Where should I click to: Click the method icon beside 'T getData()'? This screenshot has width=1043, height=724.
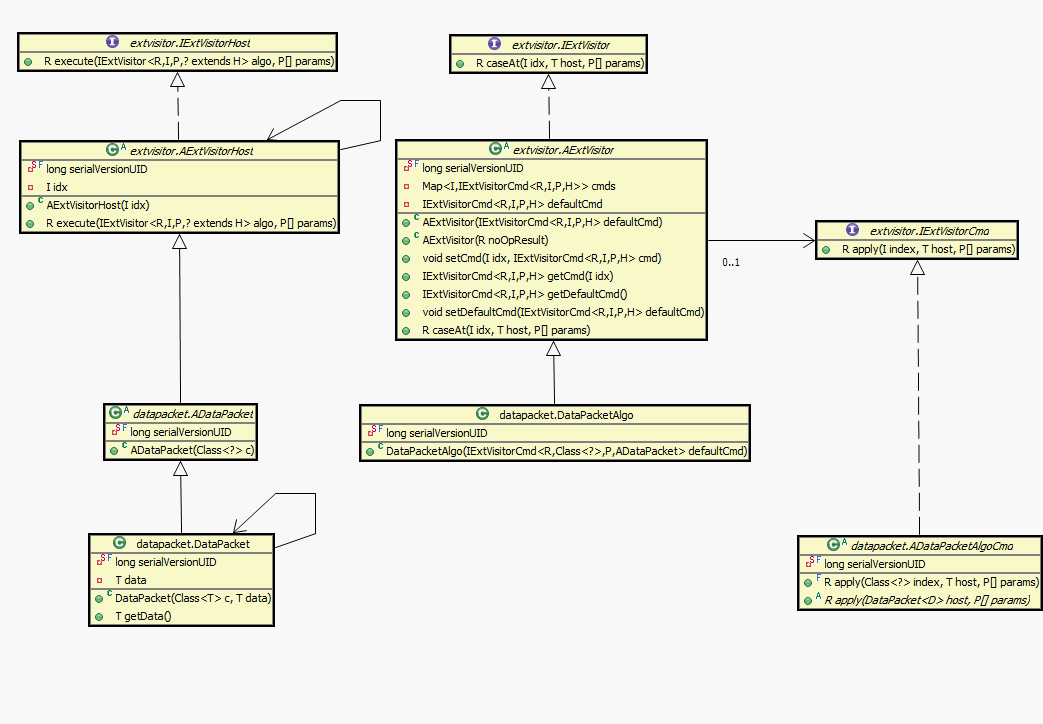click(x=100, y=616)
